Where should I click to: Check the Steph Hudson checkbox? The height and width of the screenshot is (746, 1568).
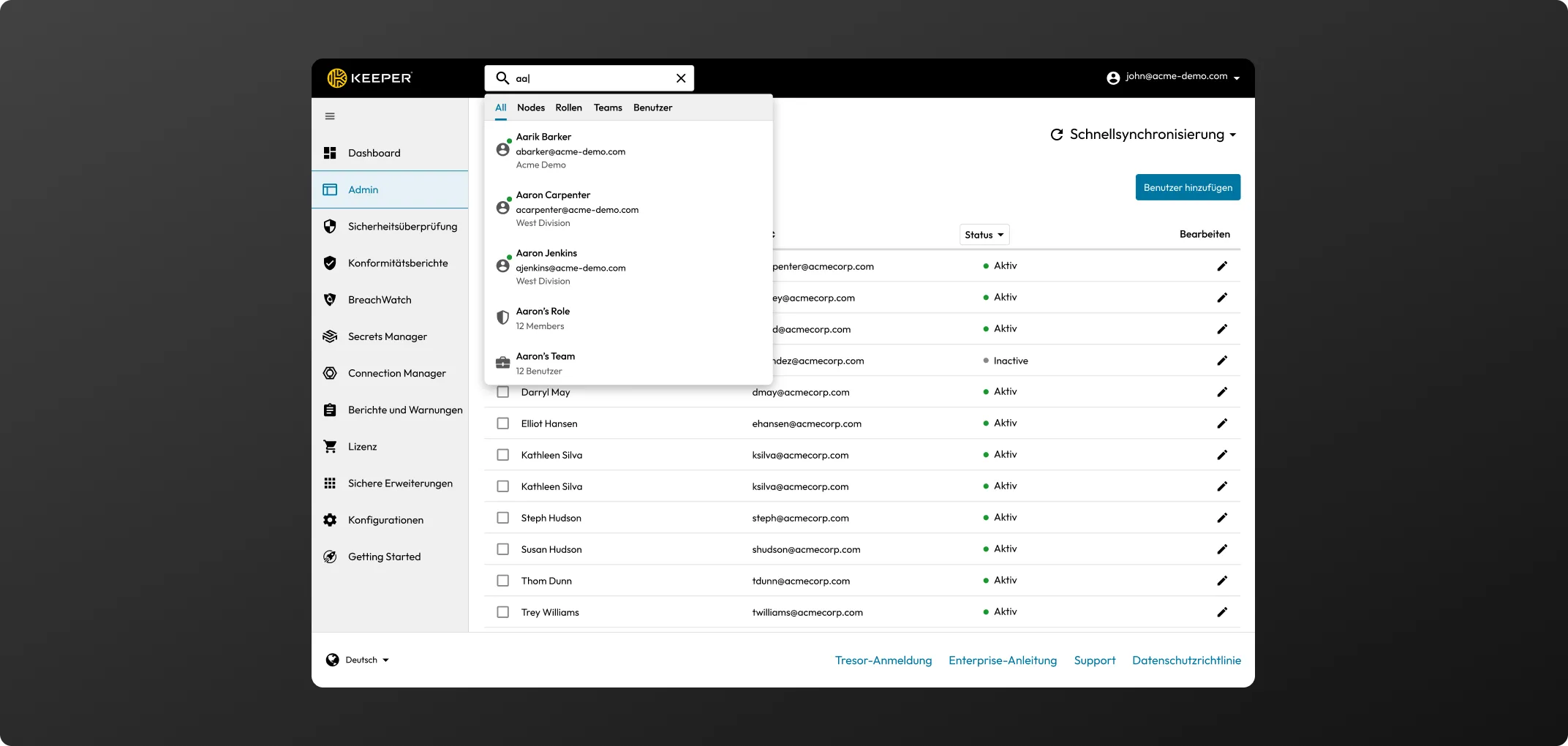pos(503,518)
